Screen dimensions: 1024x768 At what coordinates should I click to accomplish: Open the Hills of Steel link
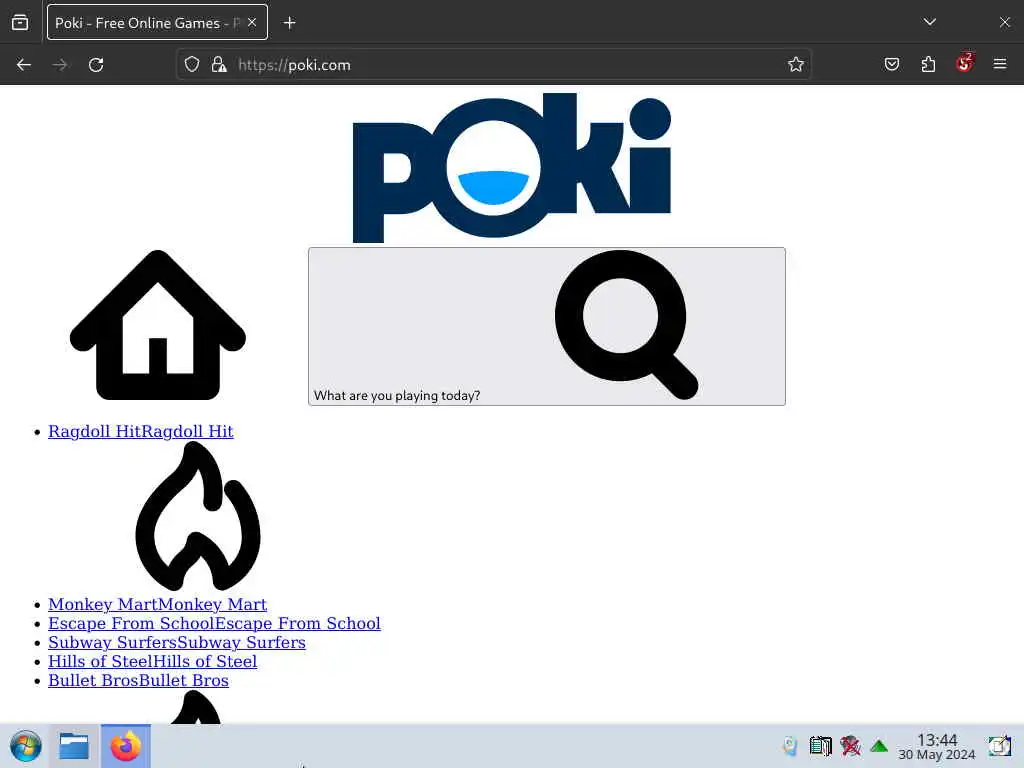153,662
